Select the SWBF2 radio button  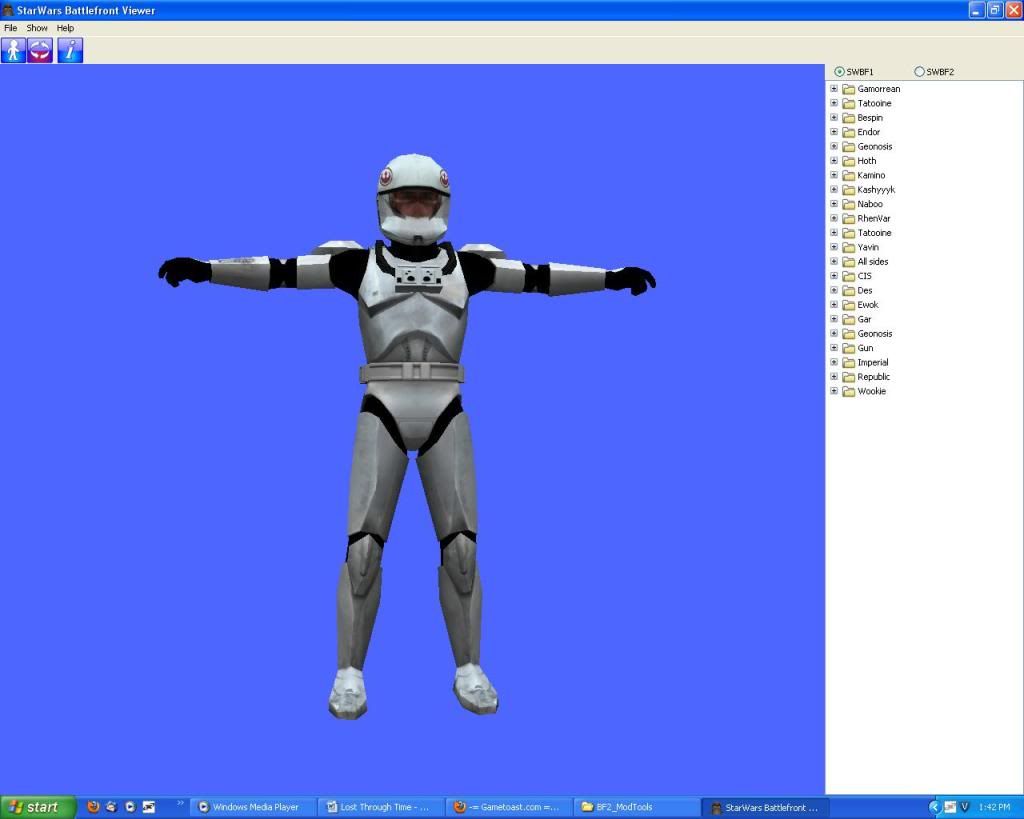tap(919, 72)
